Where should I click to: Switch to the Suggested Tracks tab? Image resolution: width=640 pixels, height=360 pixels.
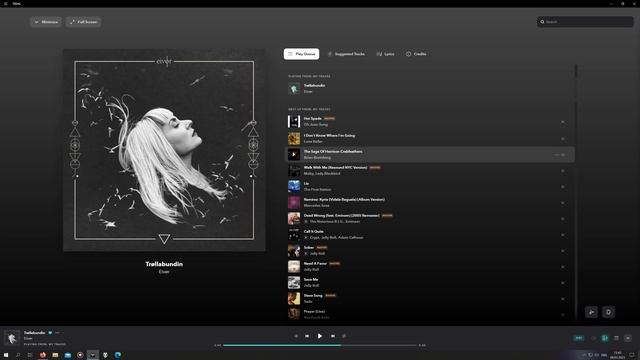tap(346, 54)
